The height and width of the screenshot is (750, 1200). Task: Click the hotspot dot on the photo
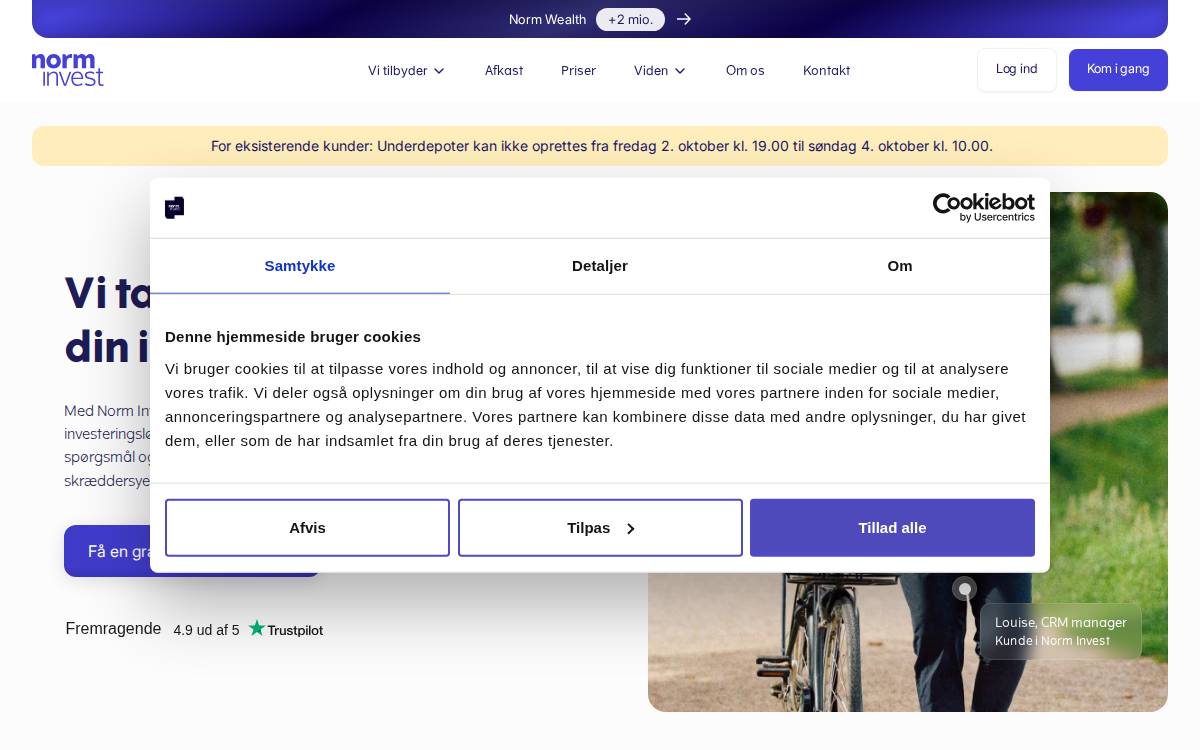click(964, 589)
